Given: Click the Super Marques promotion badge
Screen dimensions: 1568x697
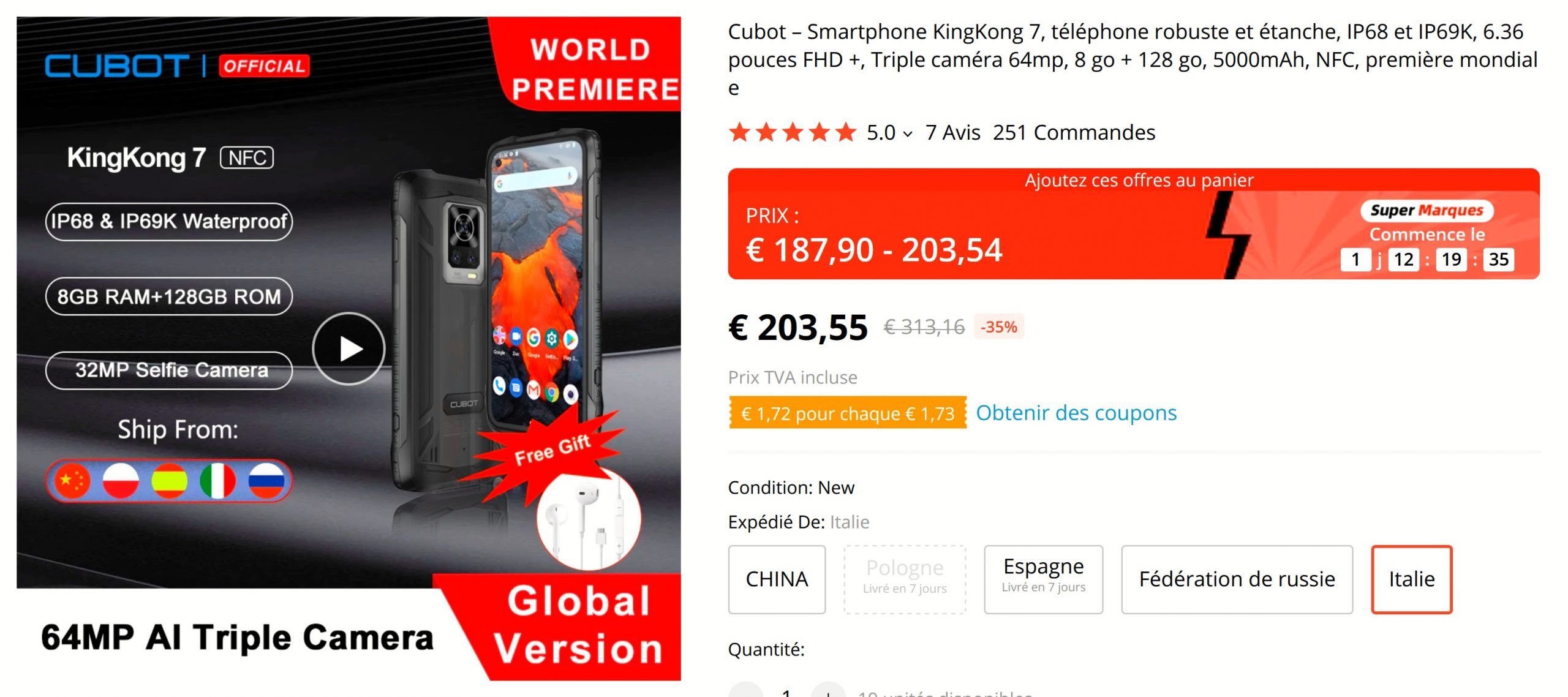Looking at the screenshot, I should pos(1427,210).
